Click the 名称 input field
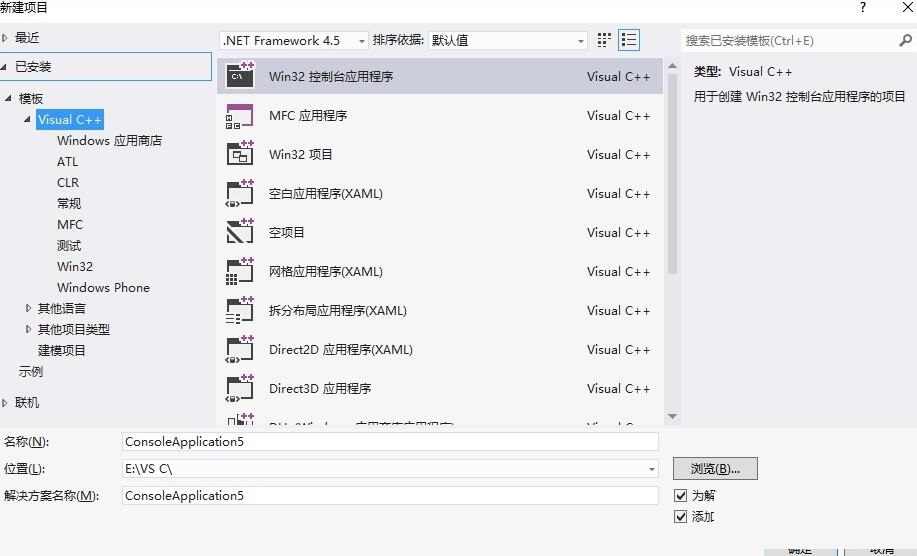The height and width of the screenshot is (556, 917). click(x=390, y=441)
